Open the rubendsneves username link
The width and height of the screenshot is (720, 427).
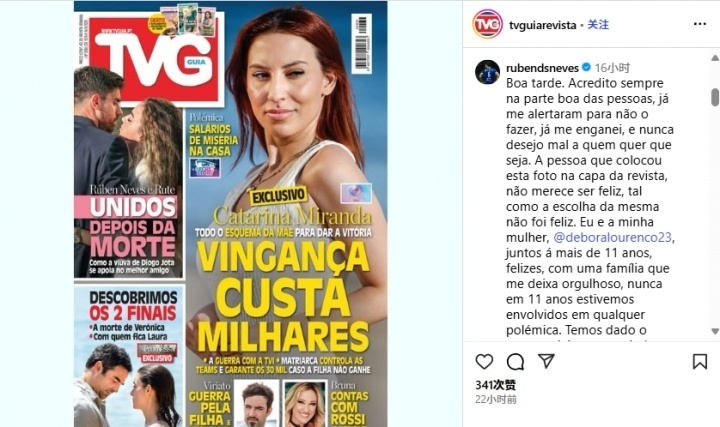542,68
